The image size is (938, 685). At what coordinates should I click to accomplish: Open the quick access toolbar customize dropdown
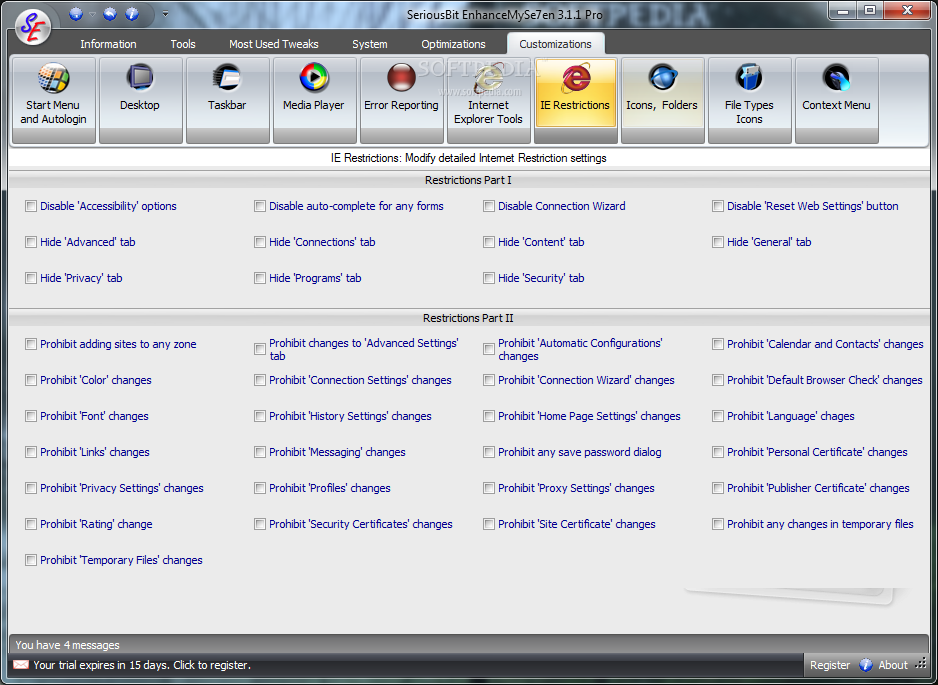click(165, 14)
